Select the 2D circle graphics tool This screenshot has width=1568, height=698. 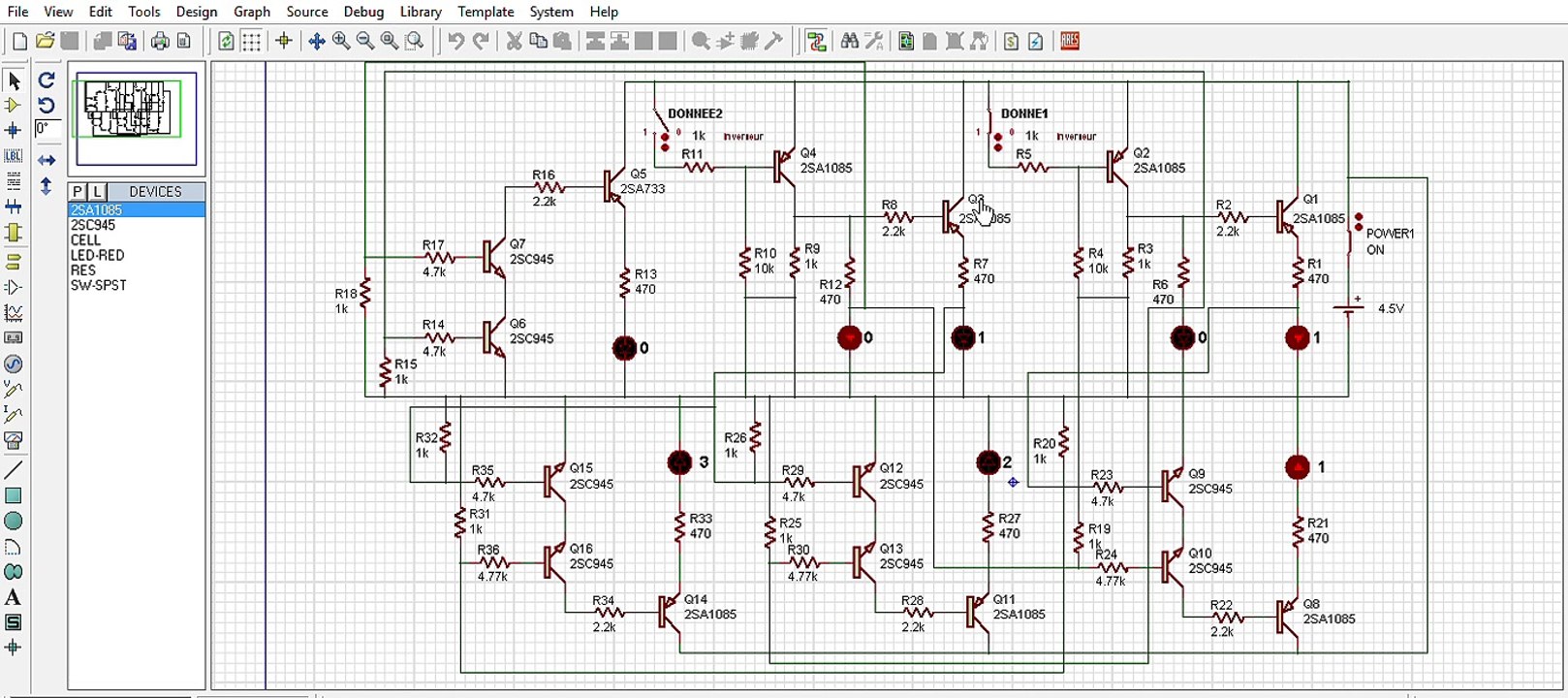point(14,521)
